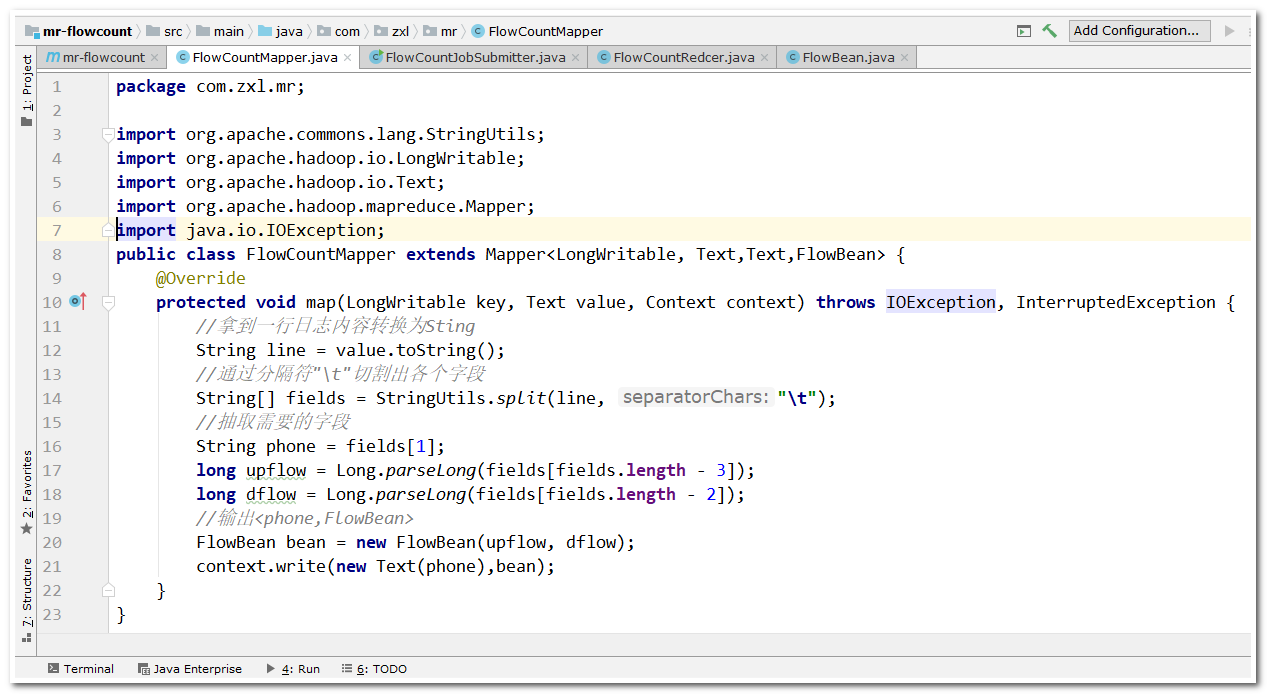Collapse the import fold marker at line 7
Screen dimensions: 1267x694
coord(107,230)
